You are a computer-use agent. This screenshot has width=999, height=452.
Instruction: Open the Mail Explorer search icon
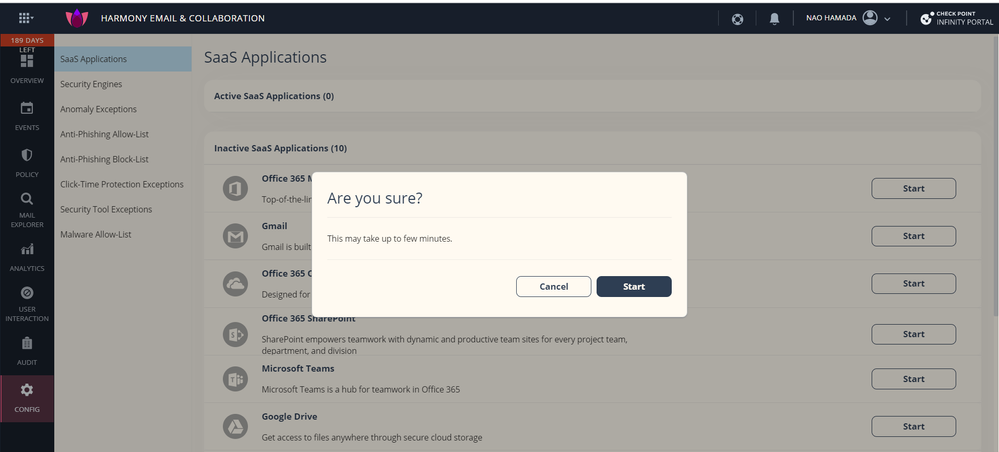click(x=27, y=198)
